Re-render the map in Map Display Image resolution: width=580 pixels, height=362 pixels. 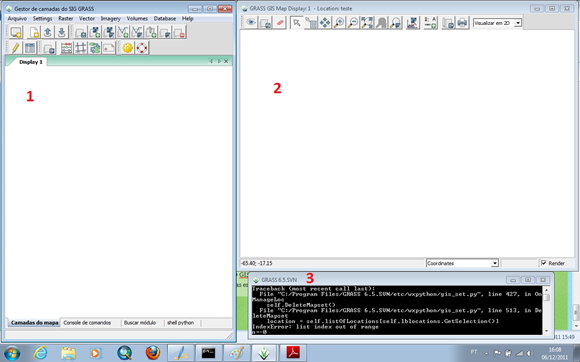click(265, 23)
